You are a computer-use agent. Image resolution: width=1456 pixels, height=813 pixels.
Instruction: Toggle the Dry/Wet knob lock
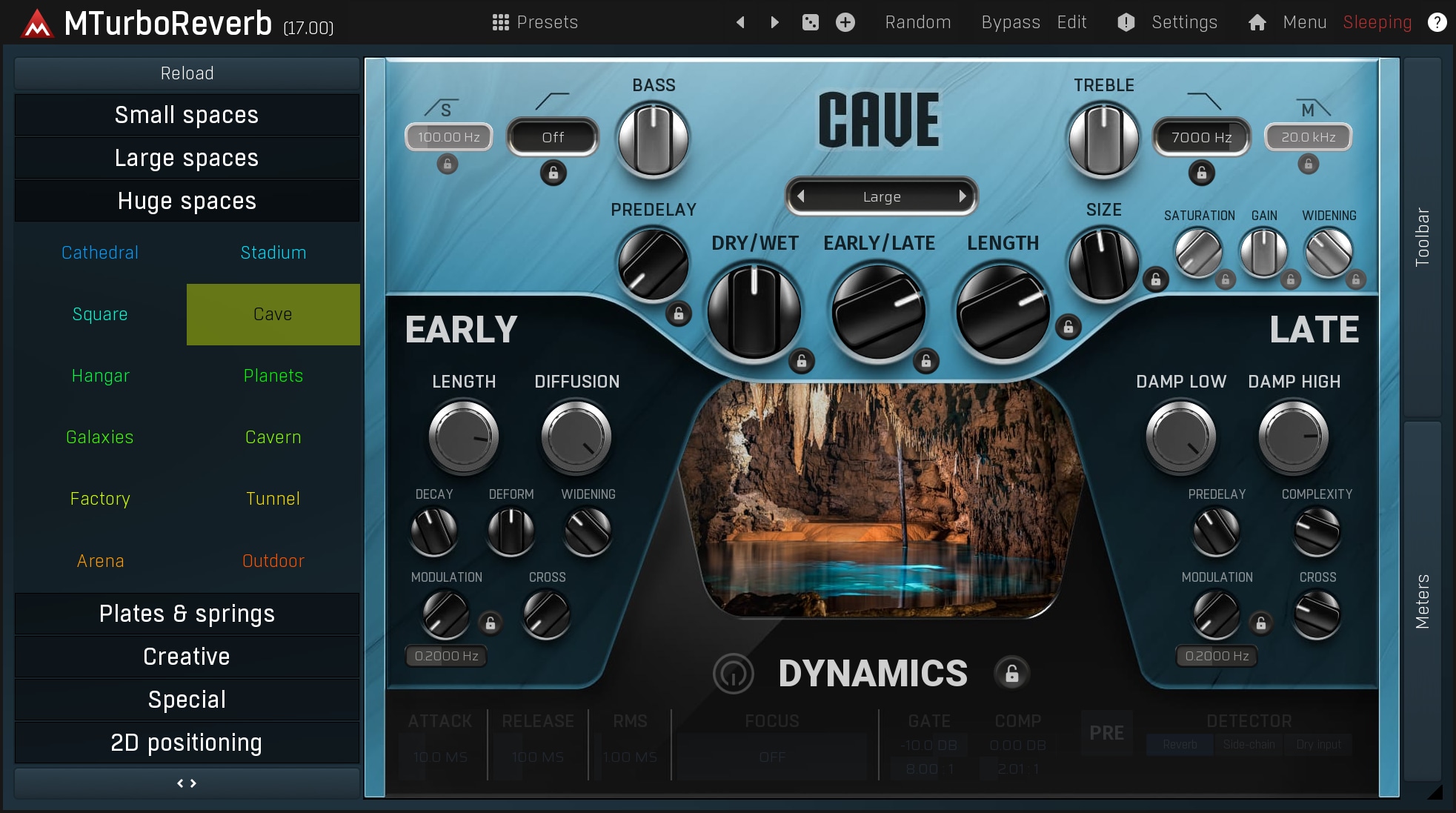[x=801, y=361]
